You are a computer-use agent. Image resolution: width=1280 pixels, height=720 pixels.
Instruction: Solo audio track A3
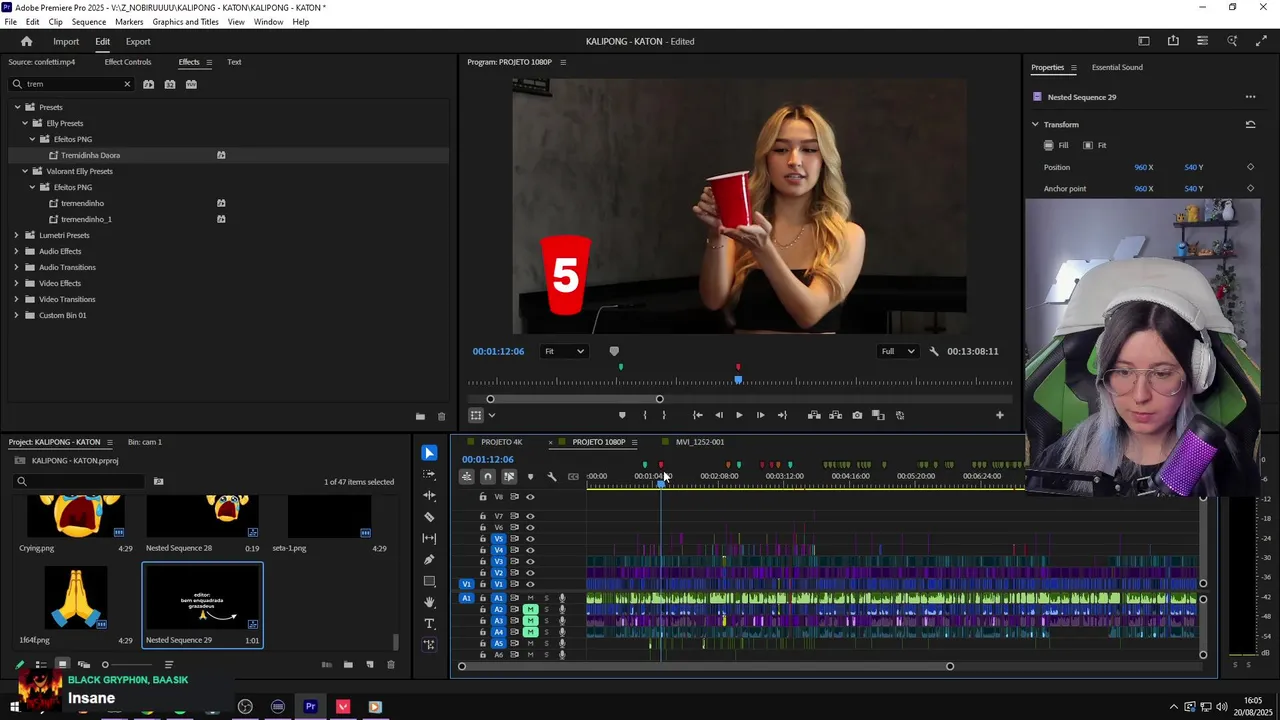click(x=546, y=621)
